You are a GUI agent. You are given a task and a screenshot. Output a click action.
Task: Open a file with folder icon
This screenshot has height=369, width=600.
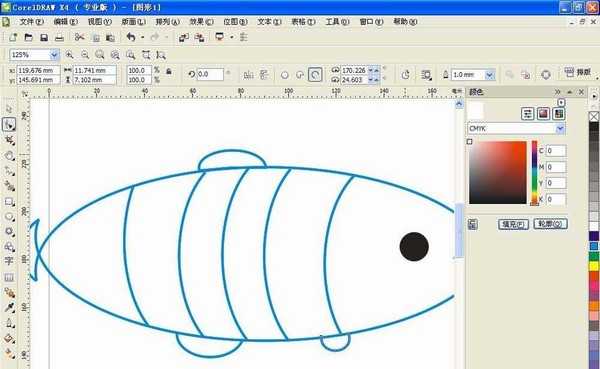tap(28, 37)
